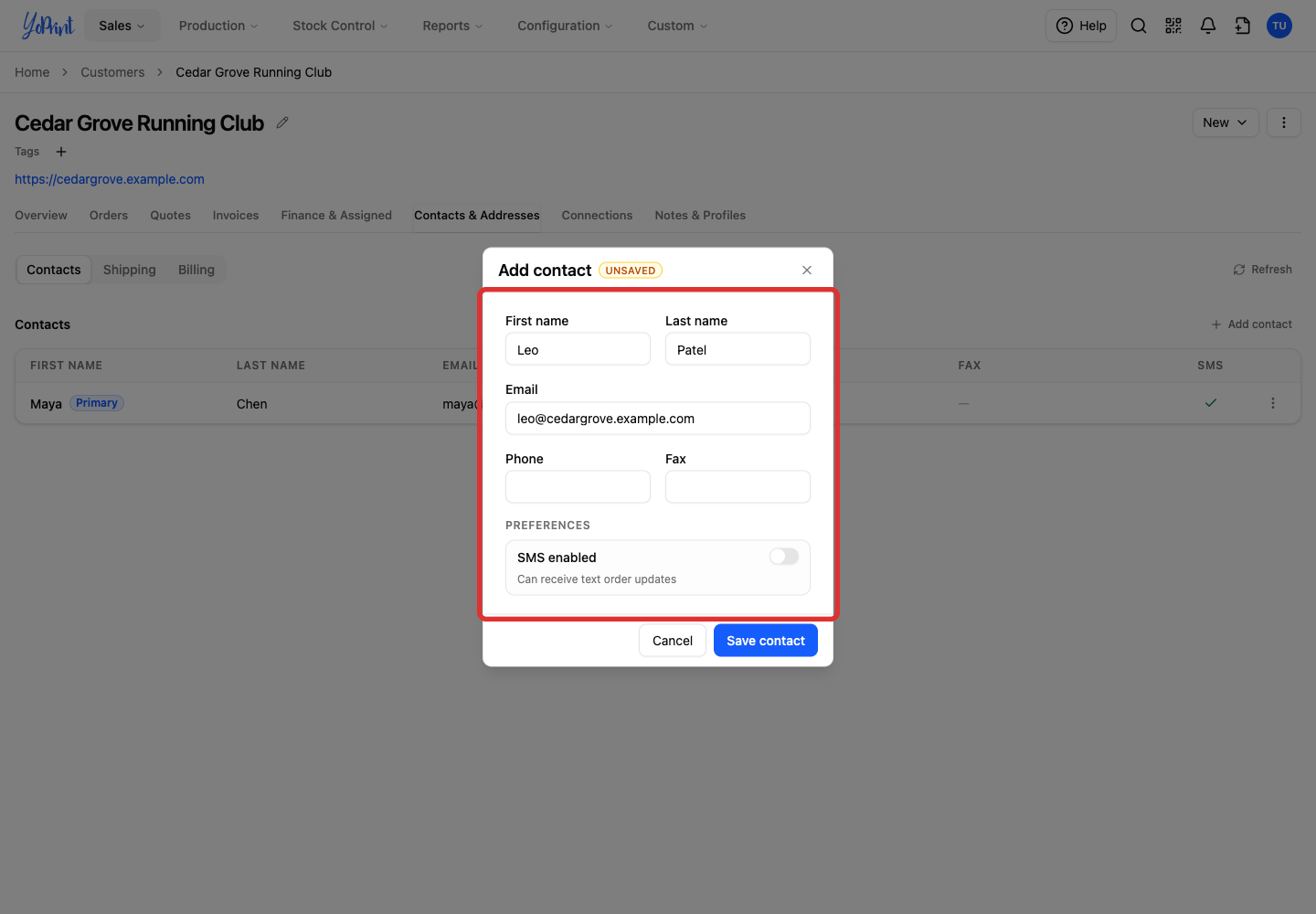Select the Billing sub-tab
This screenshot has width=1316, height=914.
coord(196,270)
